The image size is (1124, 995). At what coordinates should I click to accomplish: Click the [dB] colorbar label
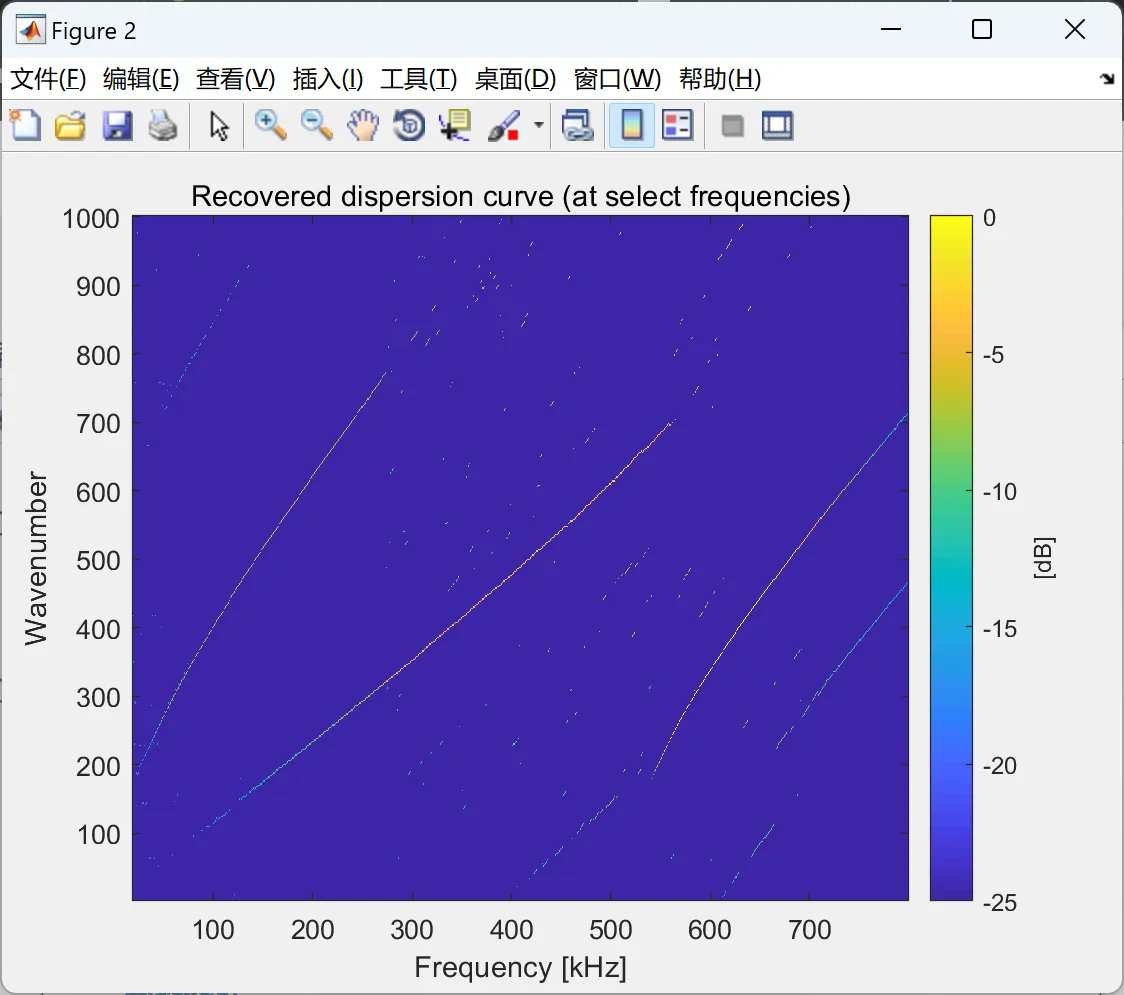coord(1044,558)
